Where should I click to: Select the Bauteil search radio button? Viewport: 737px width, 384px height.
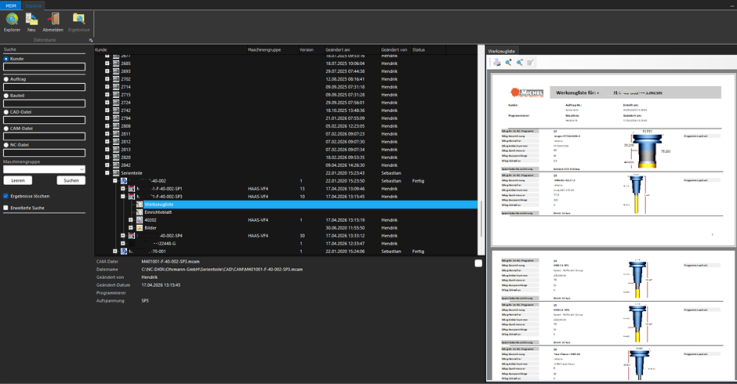pos(6,95)
